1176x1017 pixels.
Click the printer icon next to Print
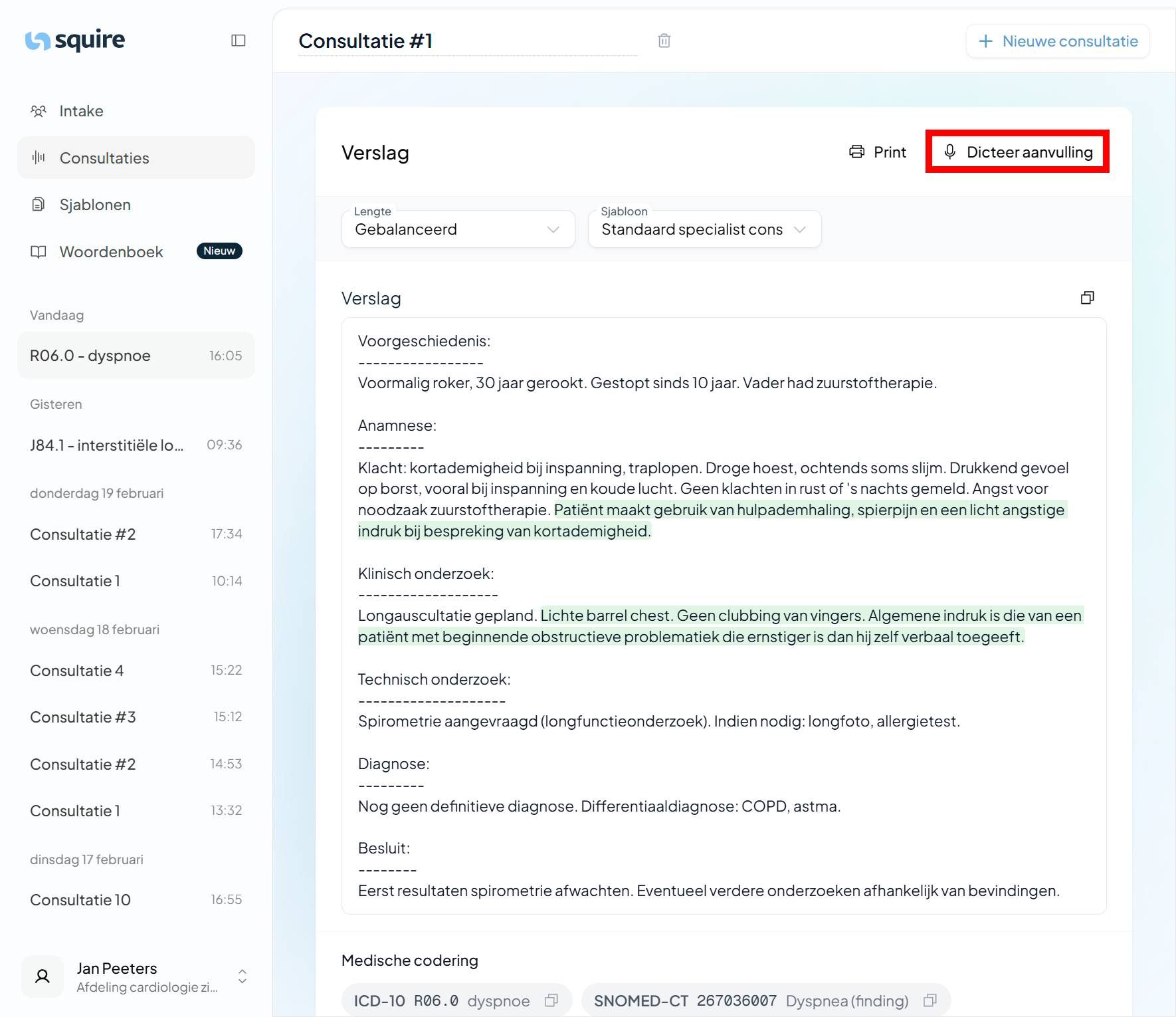click(857, 152)
